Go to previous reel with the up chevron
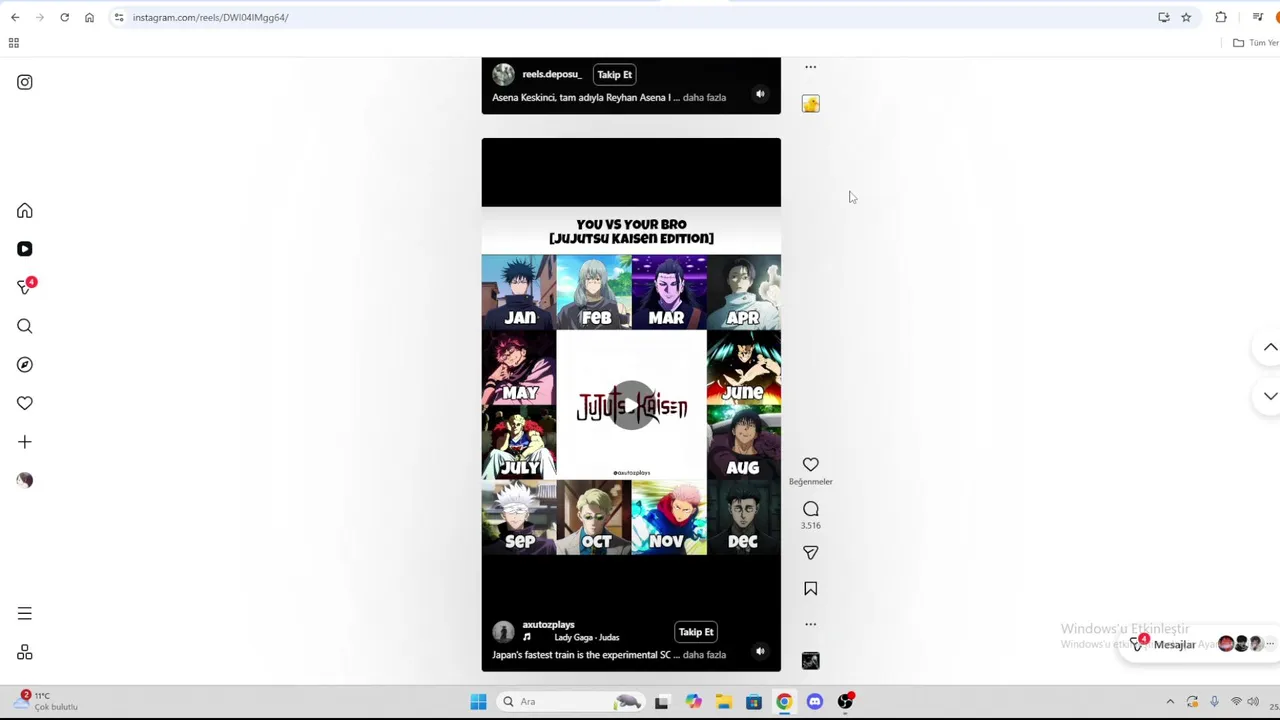 tap(1270, 347)
